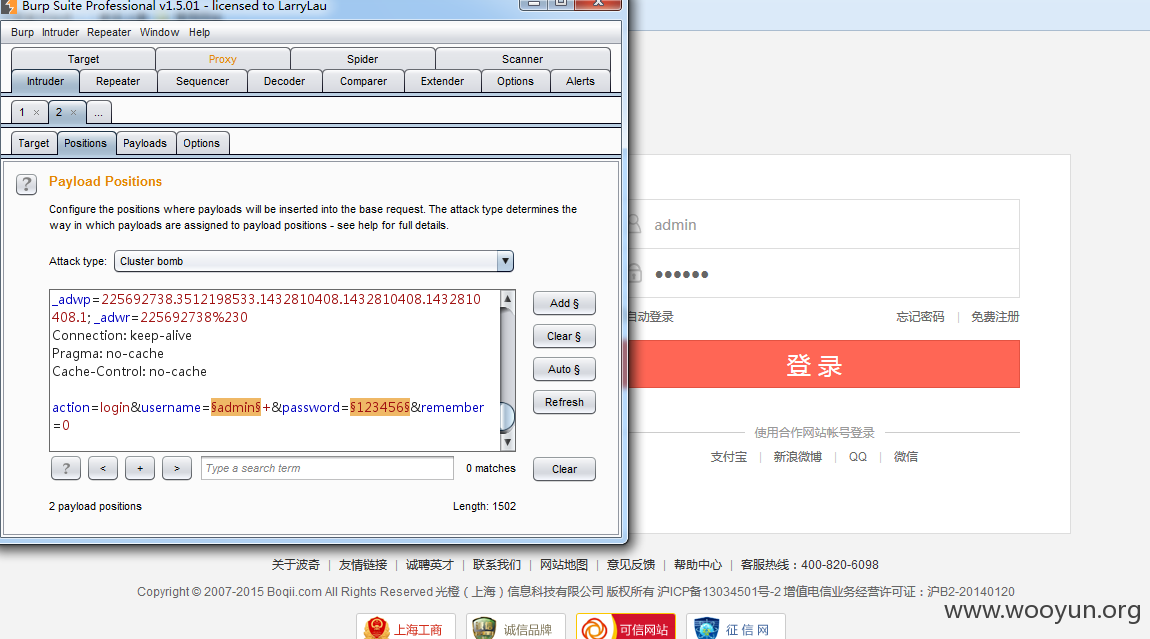Open the Window menu
Screen dimensions: 1150x639
(x=159, y=32)
